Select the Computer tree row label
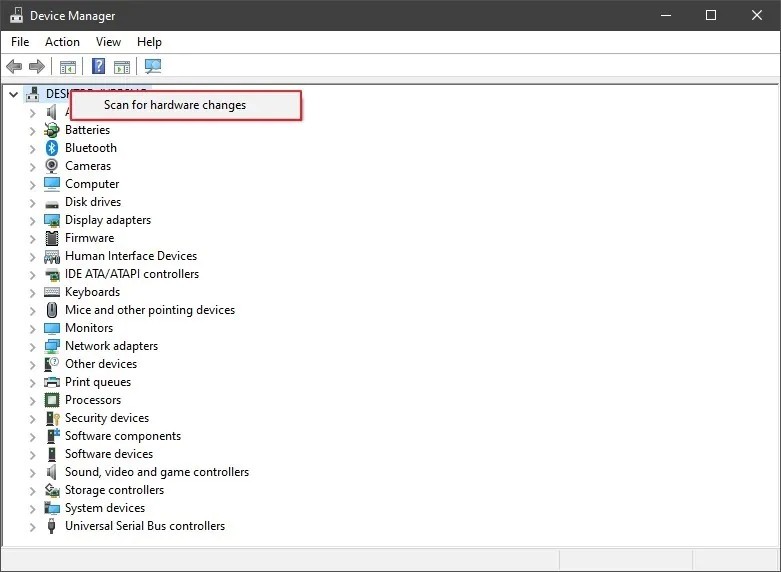 [x=92, y=184]
